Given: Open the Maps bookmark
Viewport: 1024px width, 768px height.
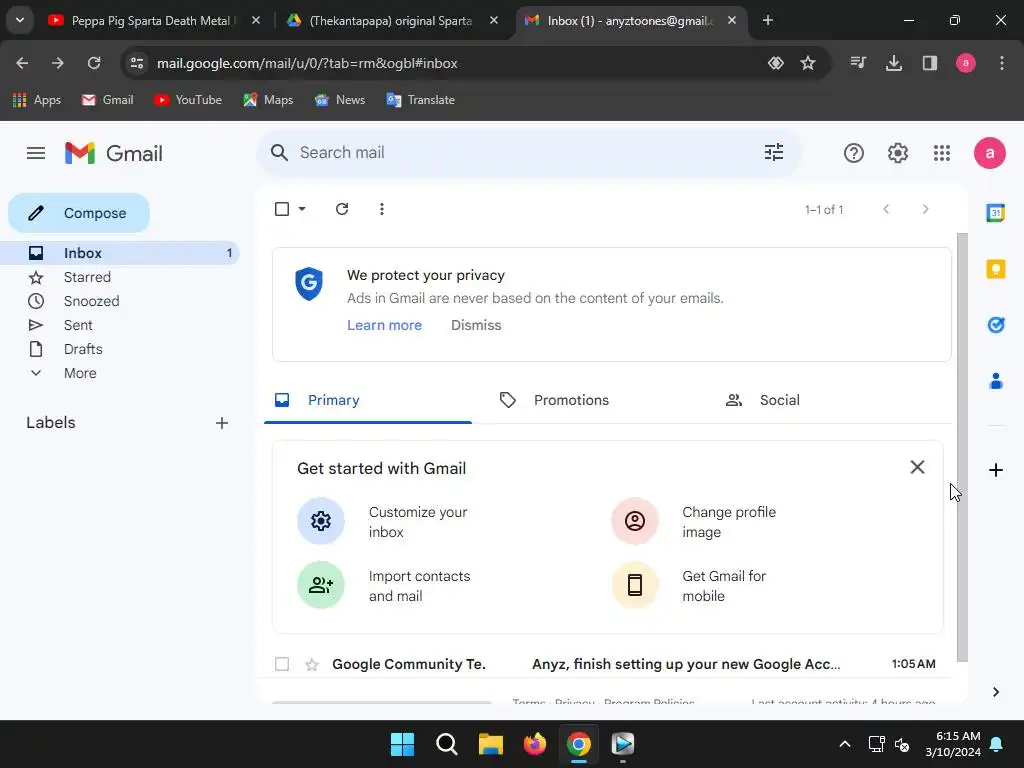Looking at the screenshot, I should pyautogui.click(x=268, y=100).
